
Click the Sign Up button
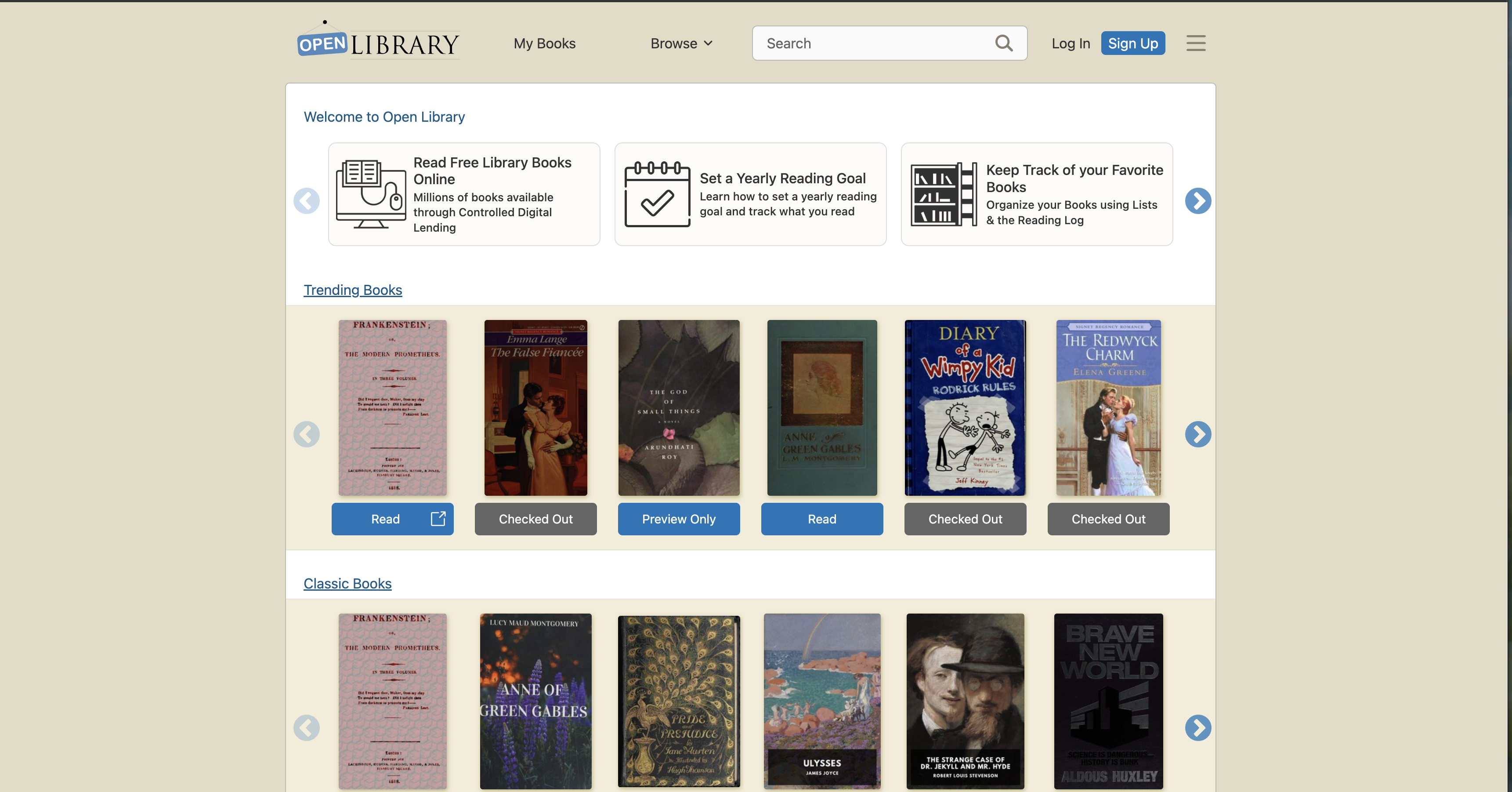coord(1133,44)
